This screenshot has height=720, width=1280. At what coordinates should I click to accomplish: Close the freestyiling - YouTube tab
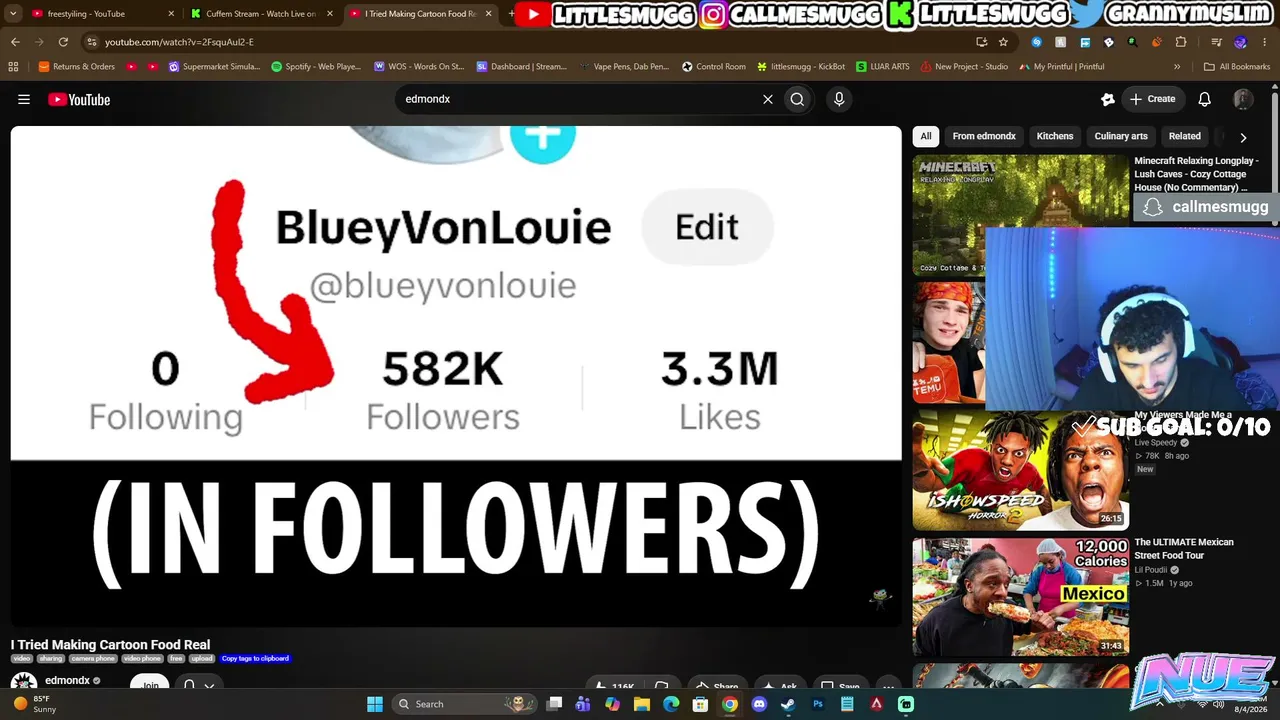pos(171,14)
